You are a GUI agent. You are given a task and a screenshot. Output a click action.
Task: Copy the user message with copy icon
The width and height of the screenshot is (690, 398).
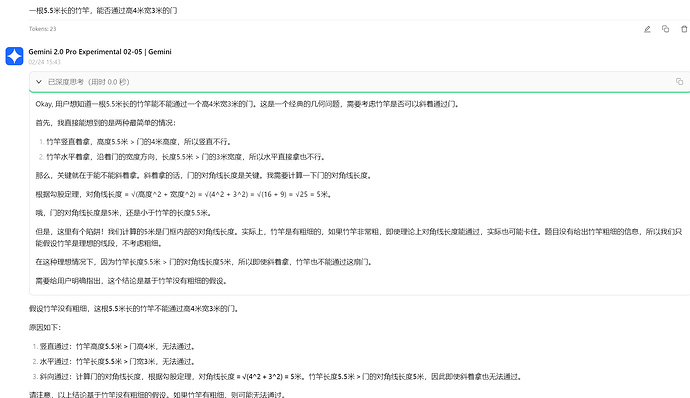point(665,29)
